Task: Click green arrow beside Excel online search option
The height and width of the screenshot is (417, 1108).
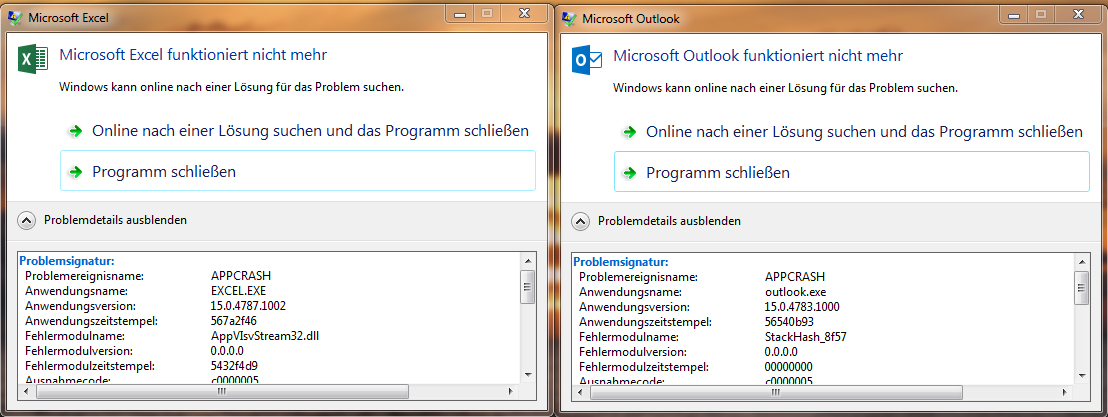Action: click(74, 131)
